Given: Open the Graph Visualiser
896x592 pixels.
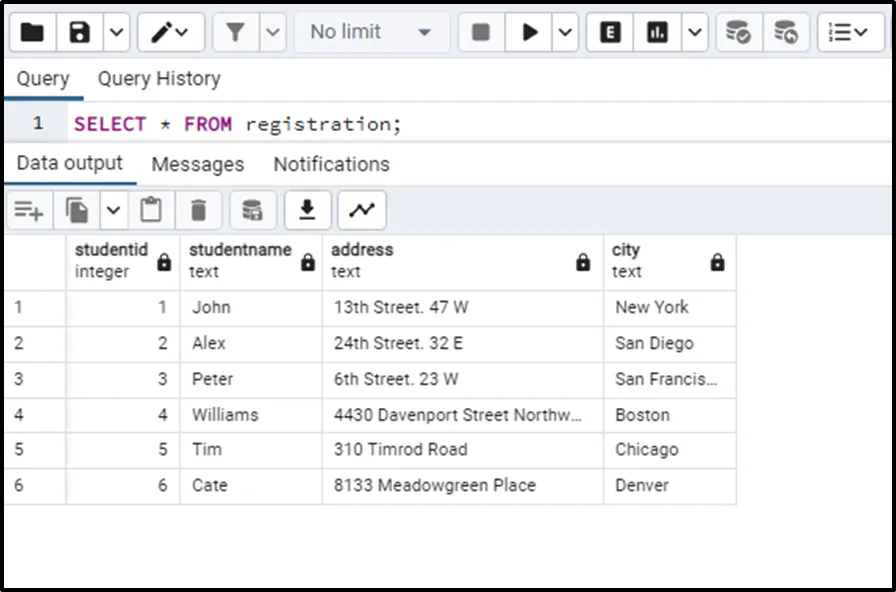Looking at the screenshot, I should click(361, 210).
